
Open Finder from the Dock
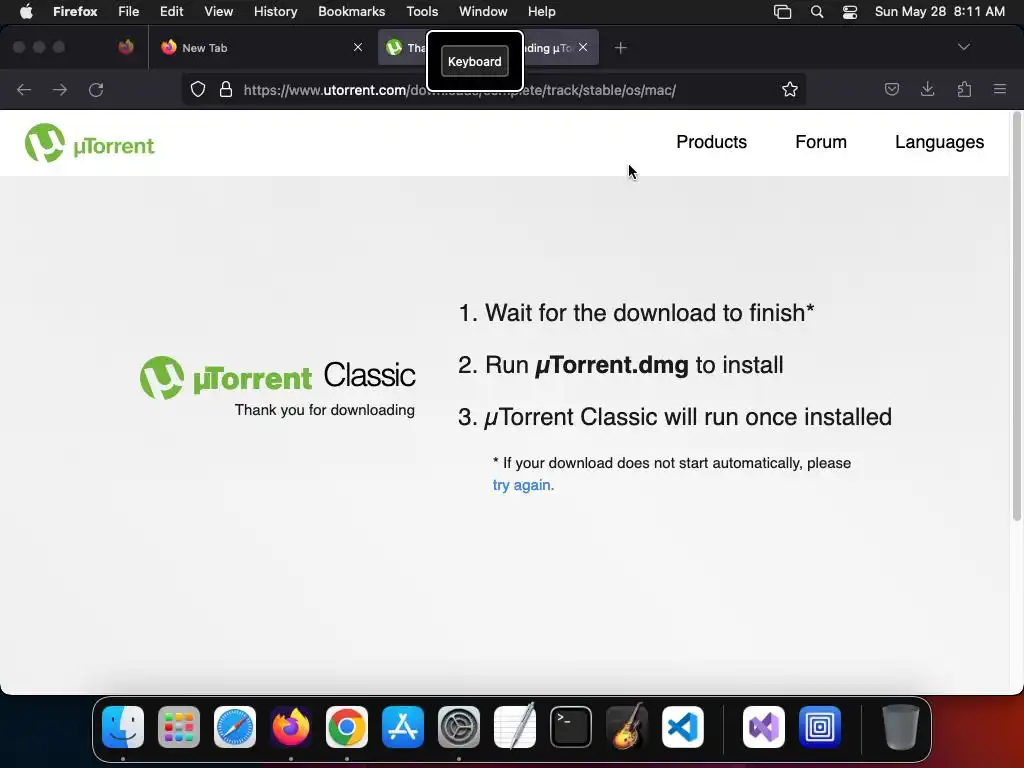click(123, 727)
